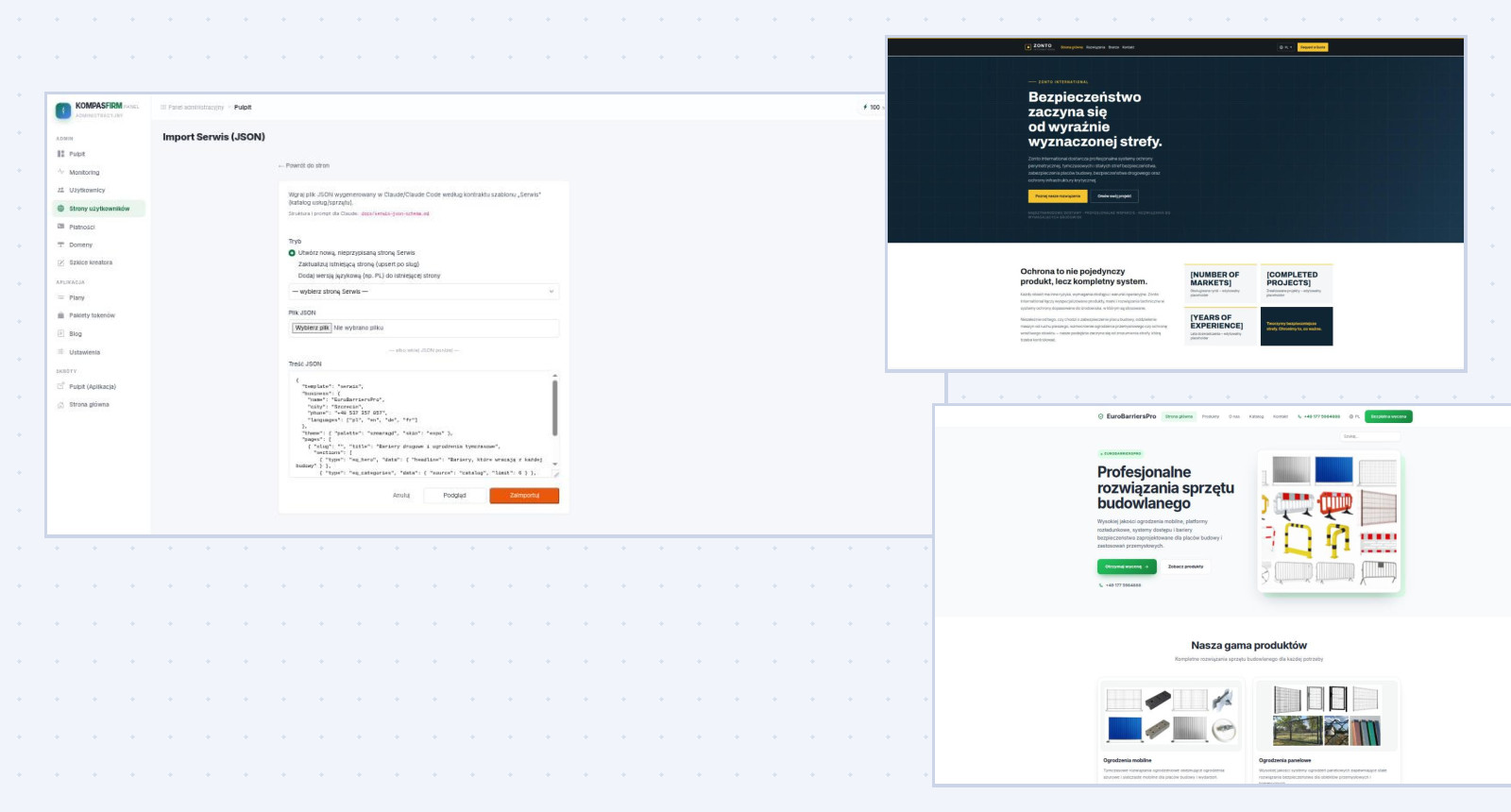
Task: Click Anuluj in the import form
Action: [401, 496]
